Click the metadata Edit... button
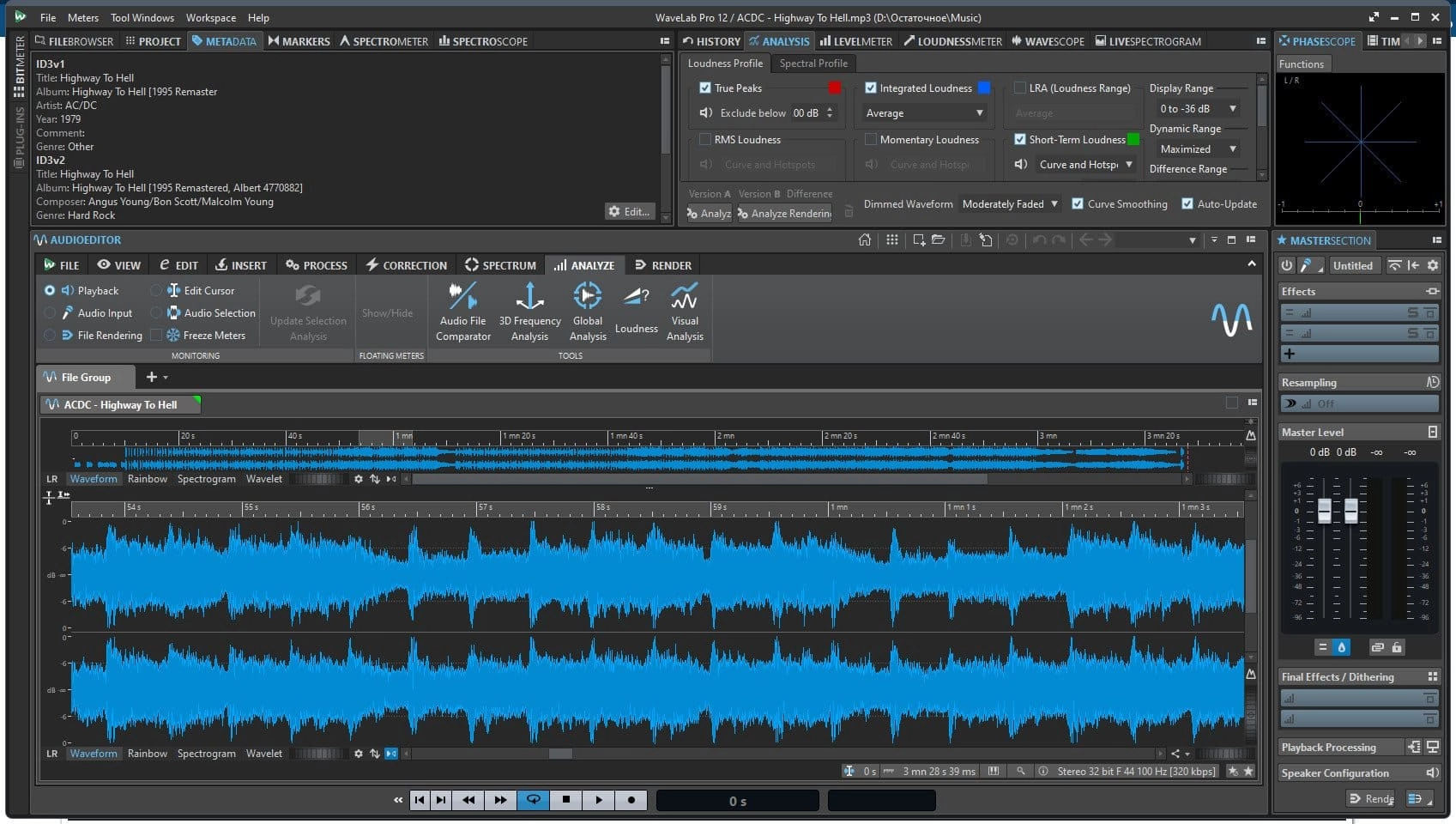Viewport: 1456px width, 824px height. click(630, 211)
